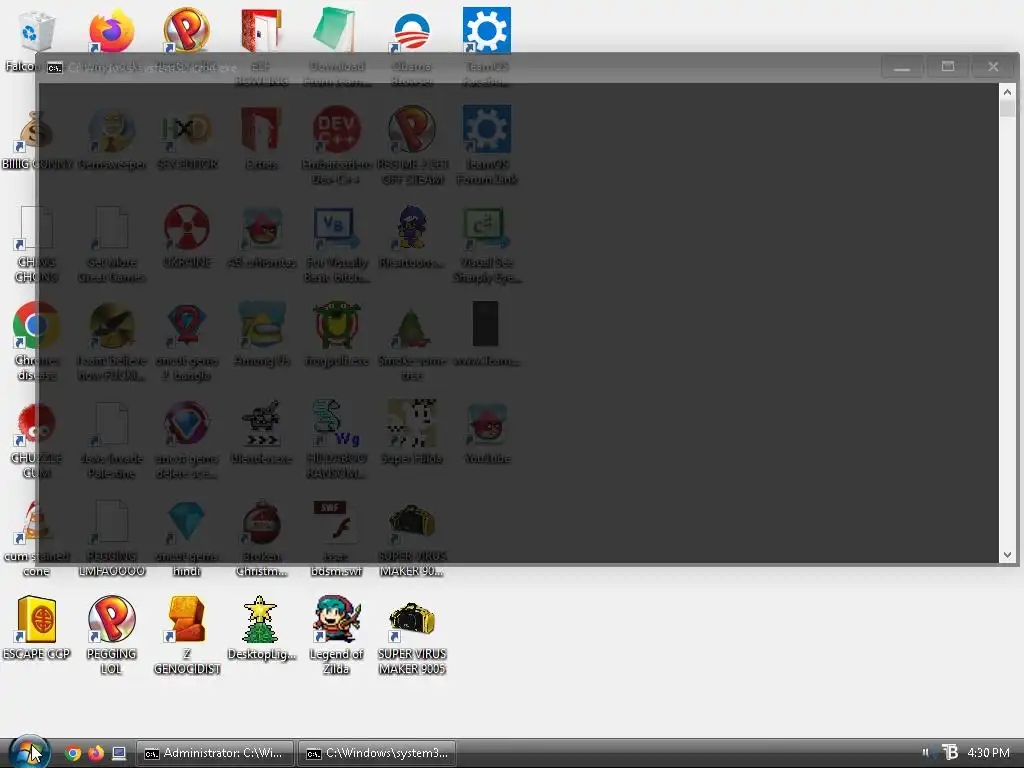Launch the Firefox shortcut on the desktop
Screen dimensions: 1024x768
111,30
